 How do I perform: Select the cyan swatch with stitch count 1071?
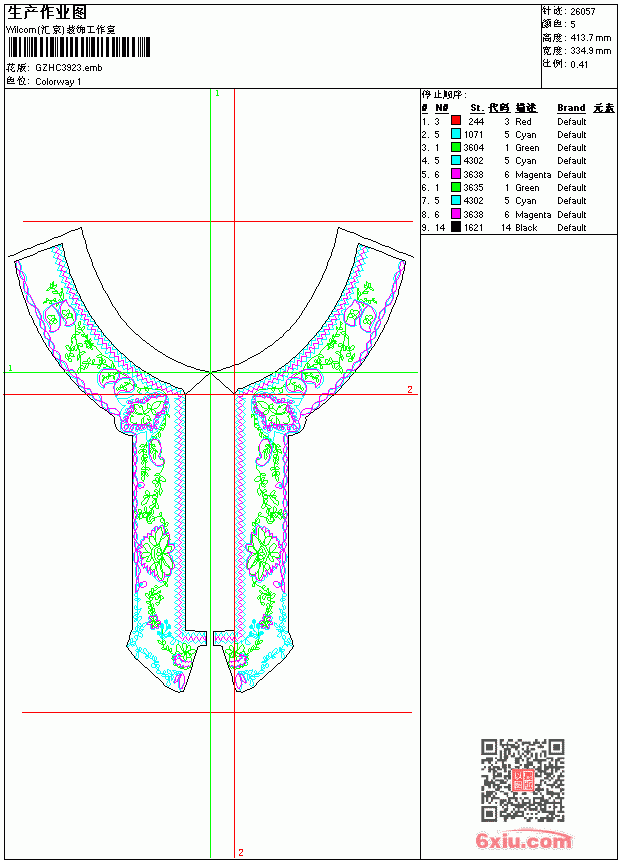[x=456, y=133]
